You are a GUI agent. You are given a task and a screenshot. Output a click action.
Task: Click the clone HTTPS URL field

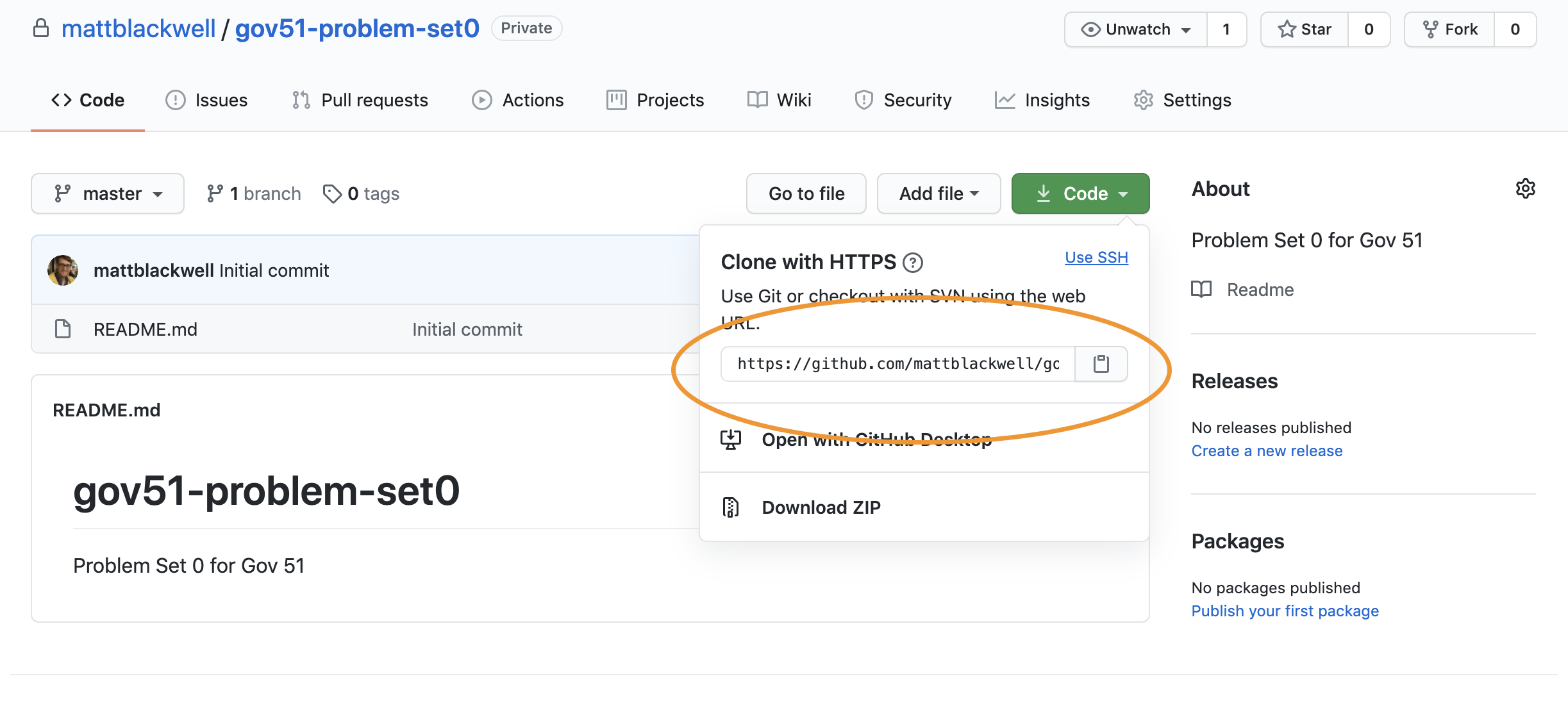click(898, 364)
